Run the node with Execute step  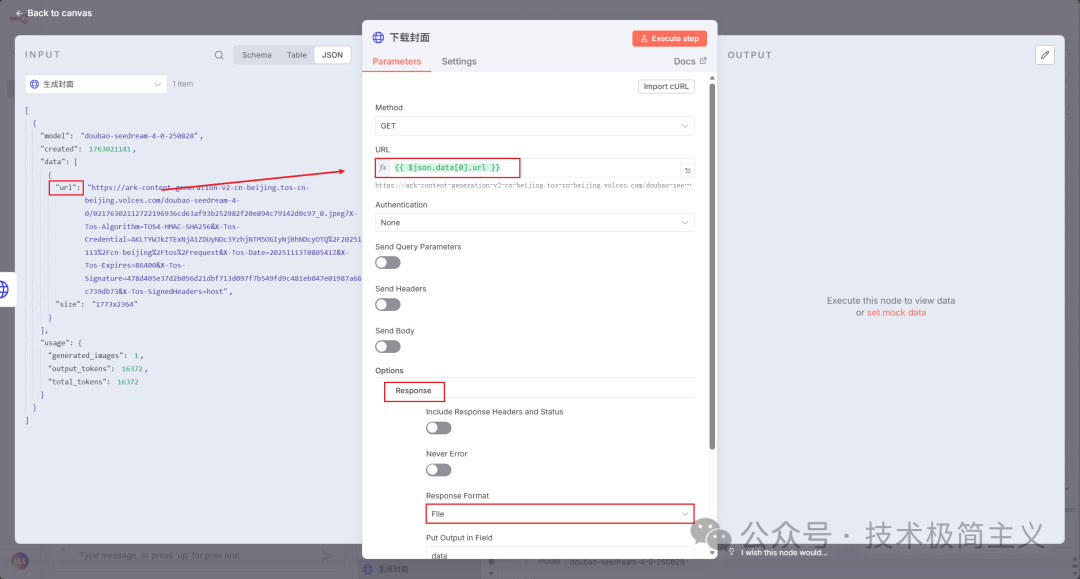(669, 39)
